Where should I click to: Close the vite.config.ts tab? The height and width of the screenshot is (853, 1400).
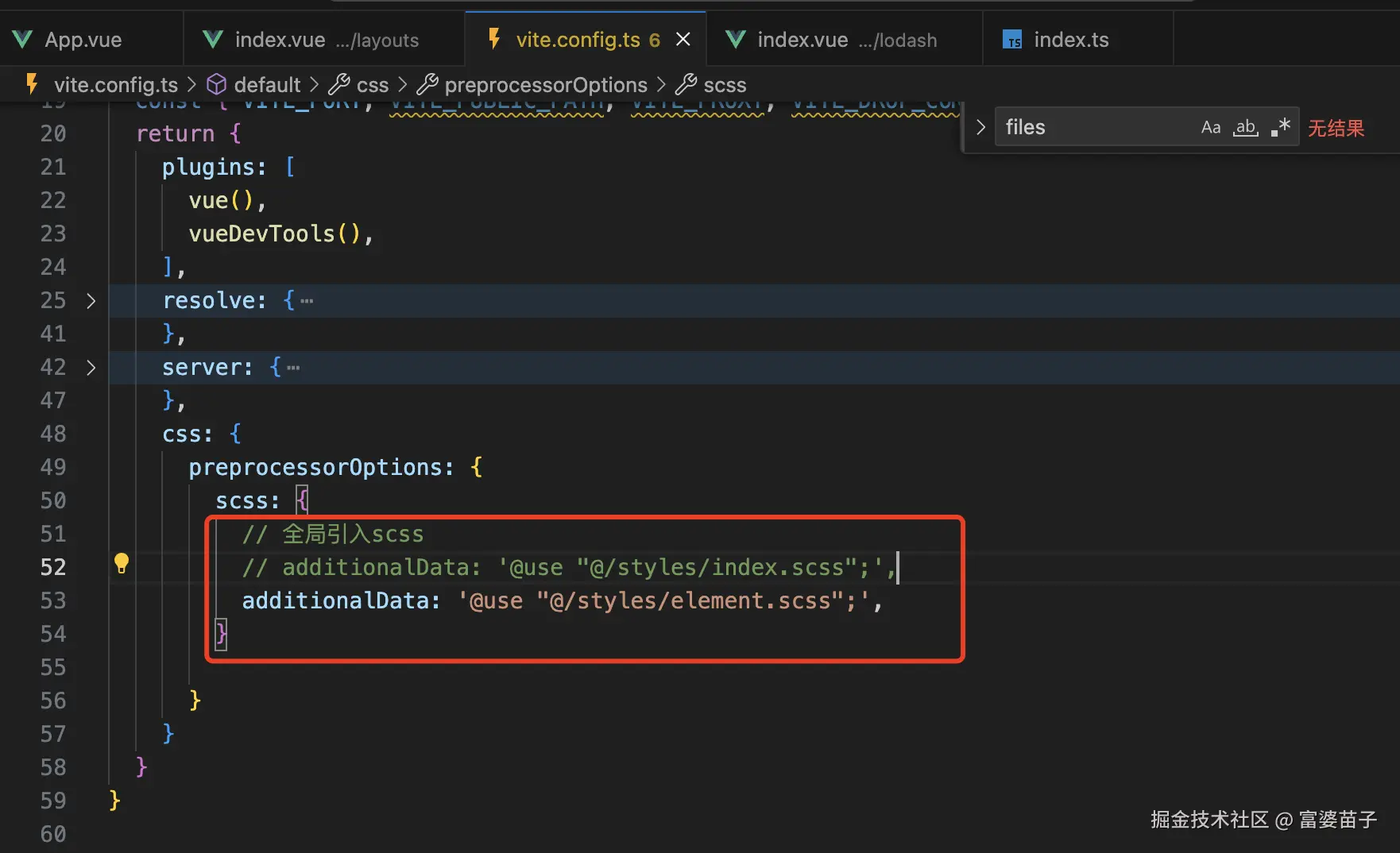tap(683, 40)
